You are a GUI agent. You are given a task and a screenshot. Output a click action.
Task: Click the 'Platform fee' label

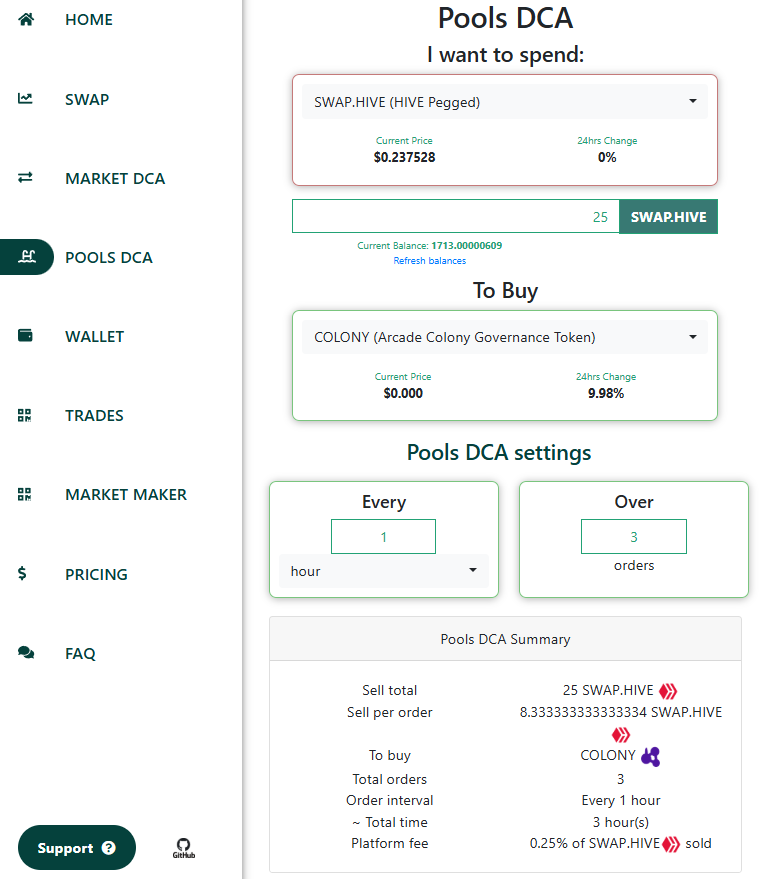(390, 844)
